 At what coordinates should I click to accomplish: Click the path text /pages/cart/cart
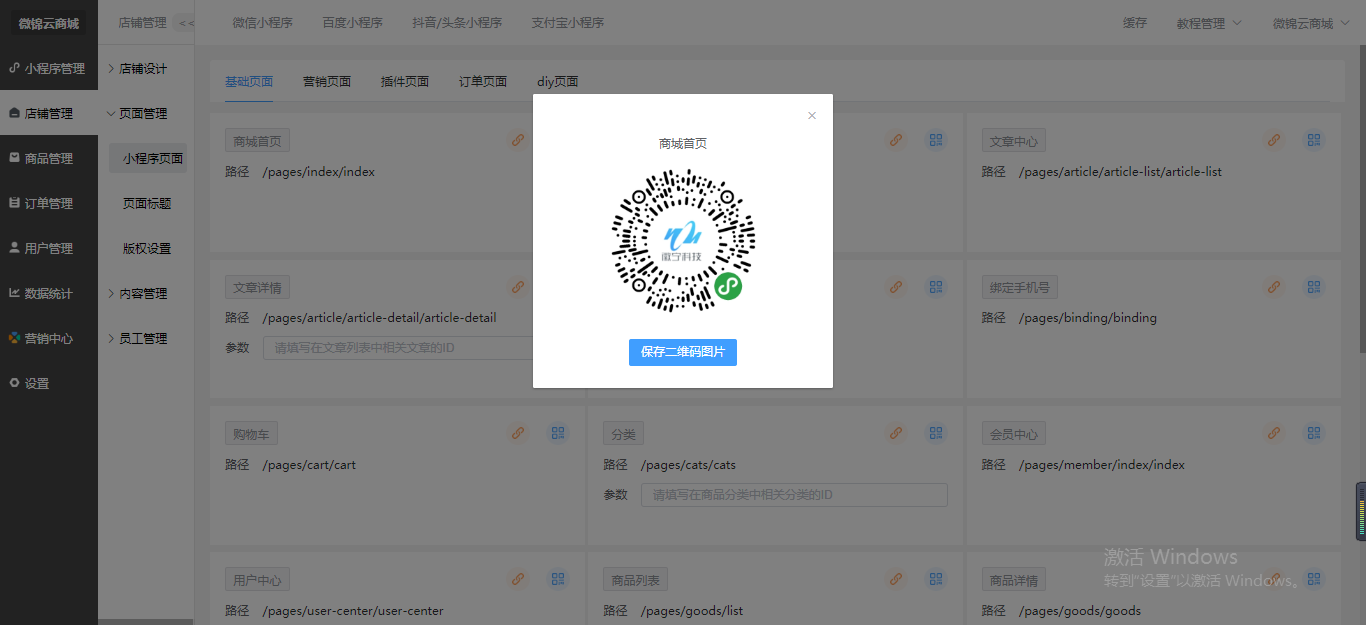tap(309, 465)
